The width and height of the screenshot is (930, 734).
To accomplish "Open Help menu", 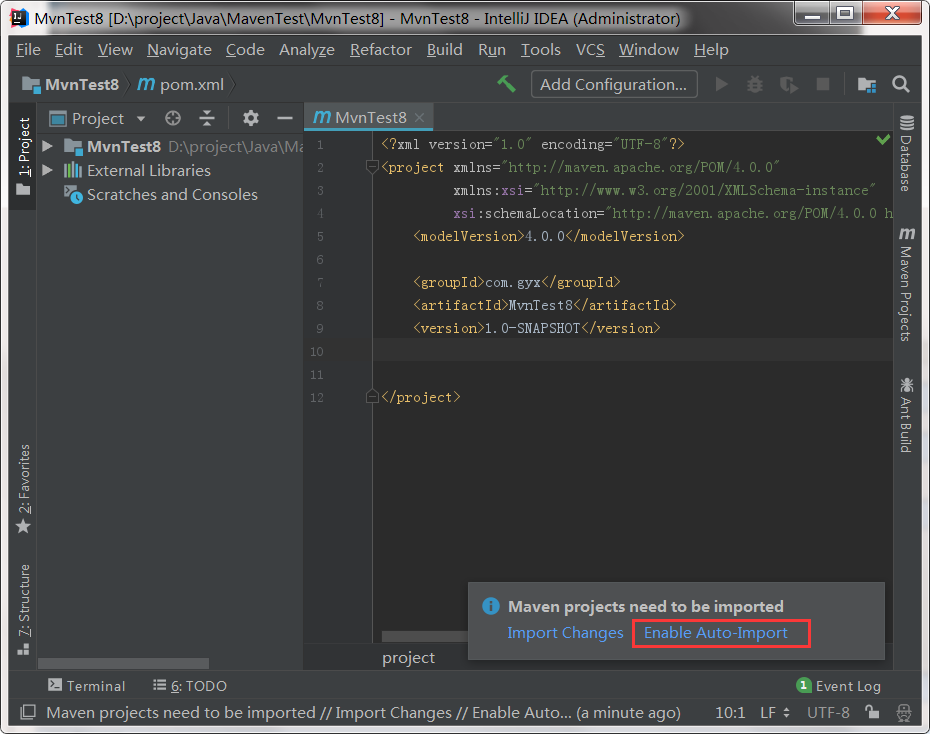I will 711,50.
